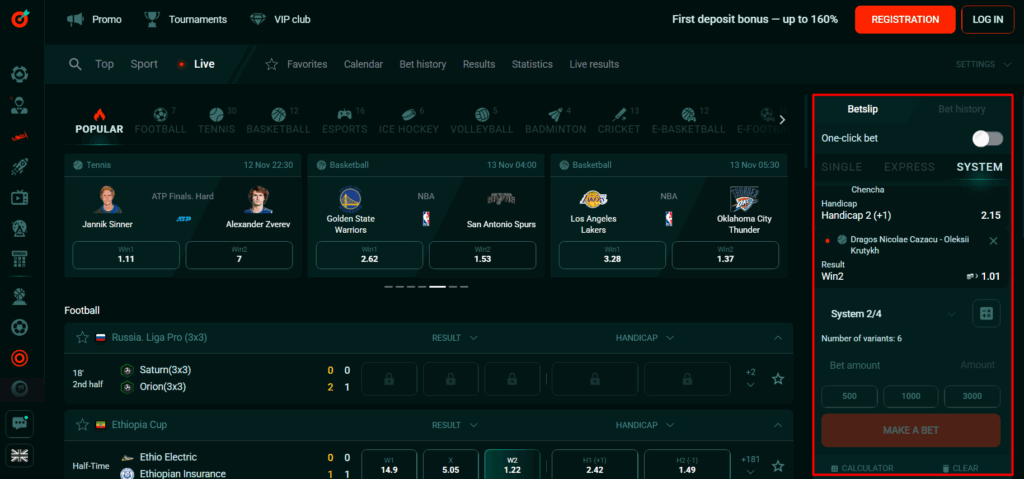Select the TENNIS sport category

(x=217, y=120)
